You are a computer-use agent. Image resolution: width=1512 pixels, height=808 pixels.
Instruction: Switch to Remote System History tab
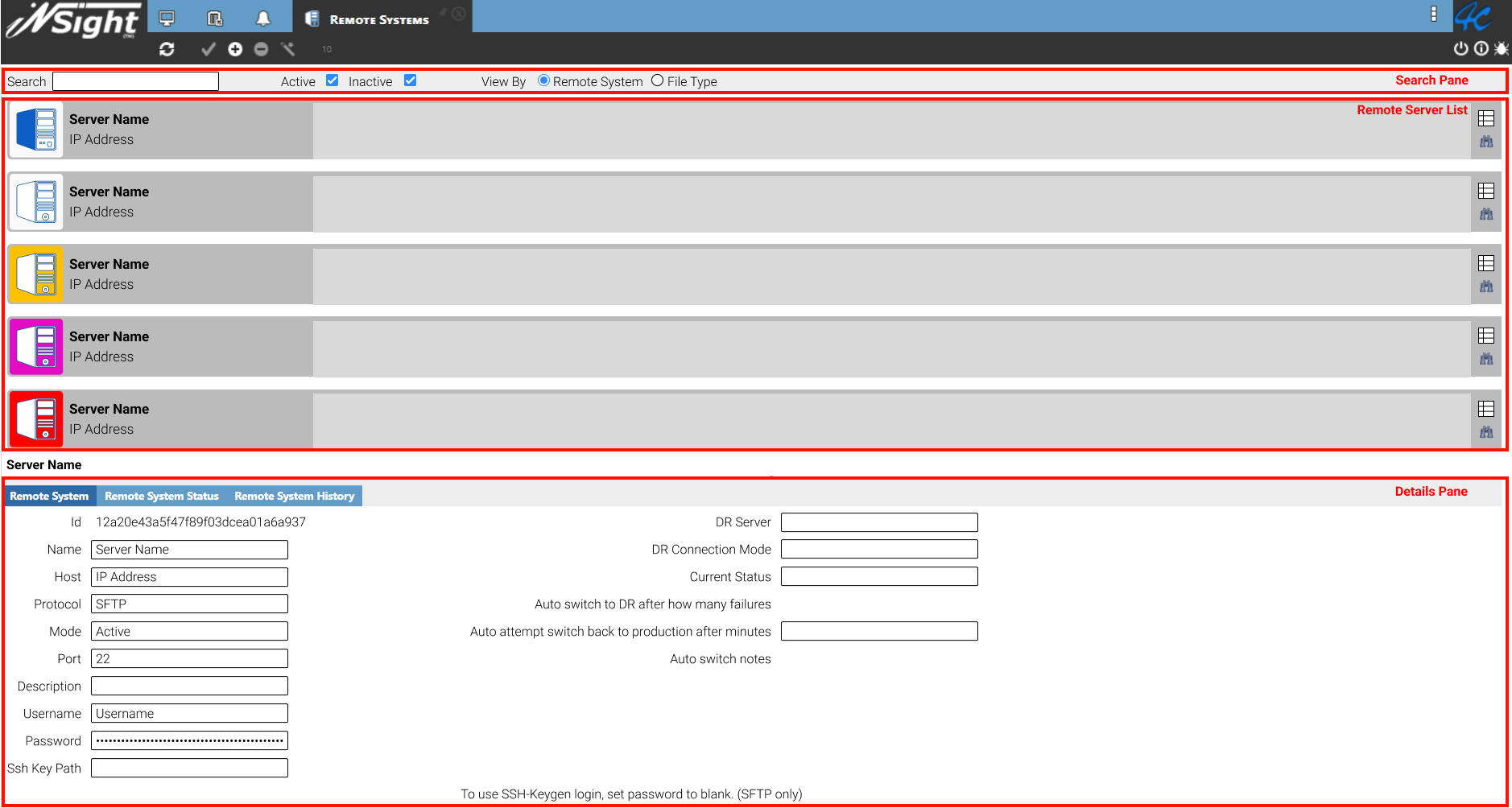295,496
